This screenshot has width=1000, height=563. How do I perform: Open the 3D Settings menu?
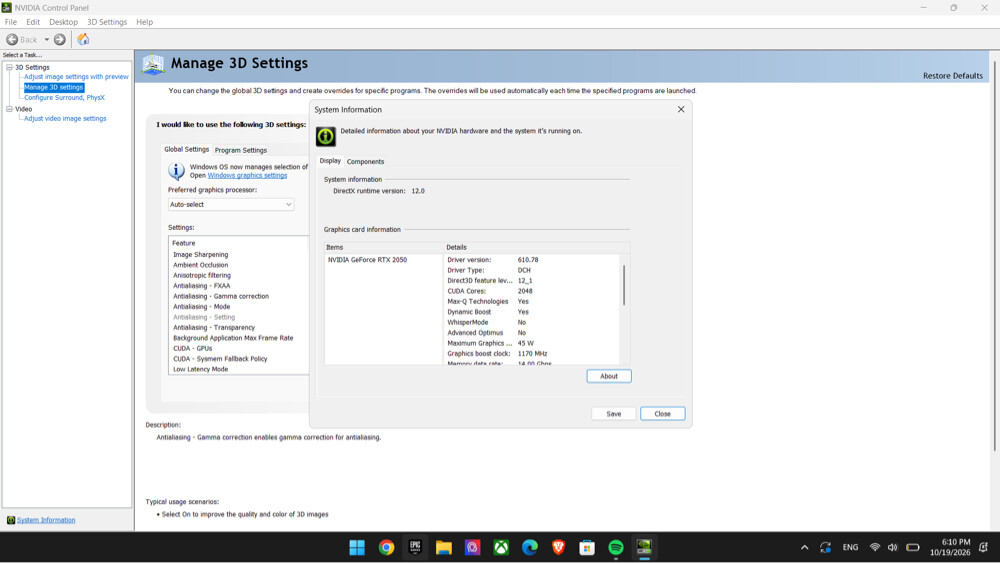pyautogui.click(x=107, y=22)
